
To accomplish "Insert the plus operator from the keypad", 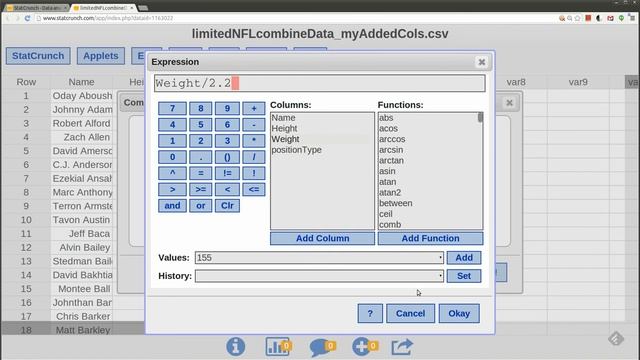I will (x=253, y=109).
